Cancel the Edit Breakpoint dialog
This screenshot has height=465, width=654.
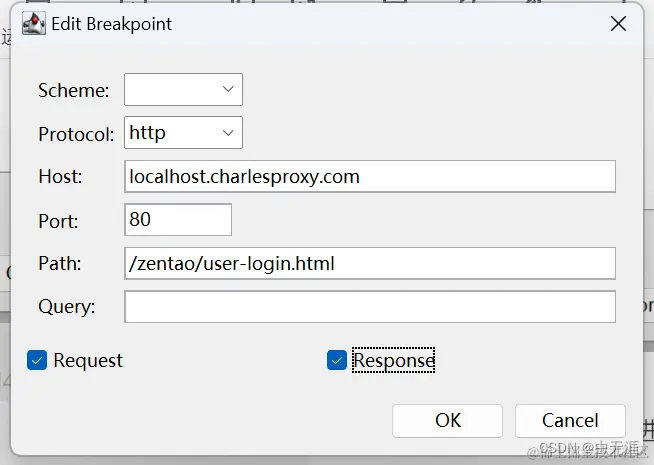pyautogui.click(x=570, y=420)
